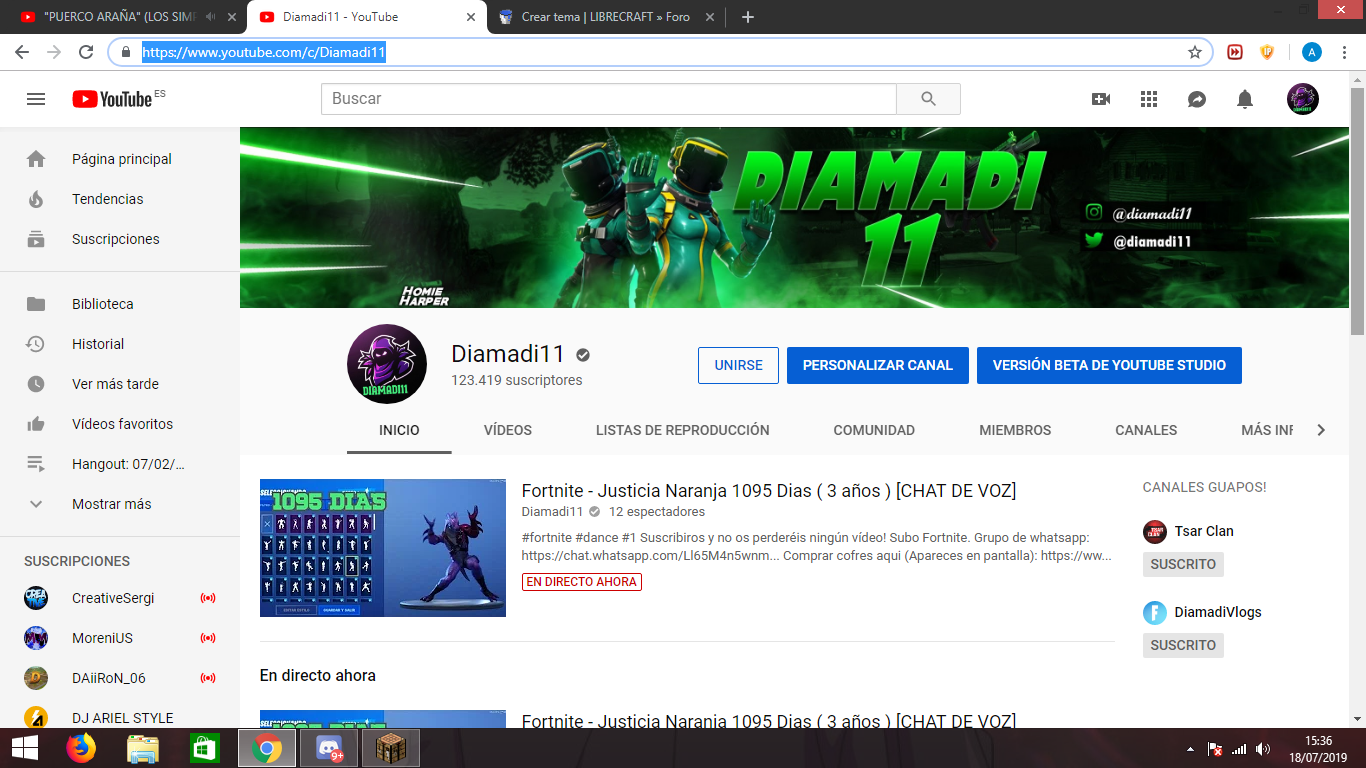Open the messages share icon
Viewport: 1366px width, 768px height.
[x=1197, y=99]
